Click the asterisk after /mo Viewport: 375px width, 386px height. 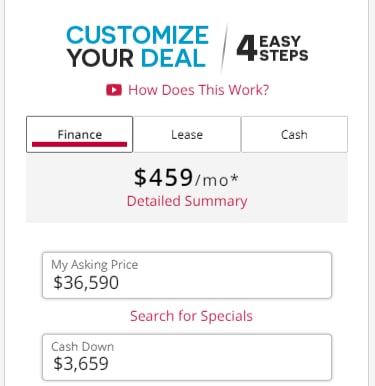(235, 178)
